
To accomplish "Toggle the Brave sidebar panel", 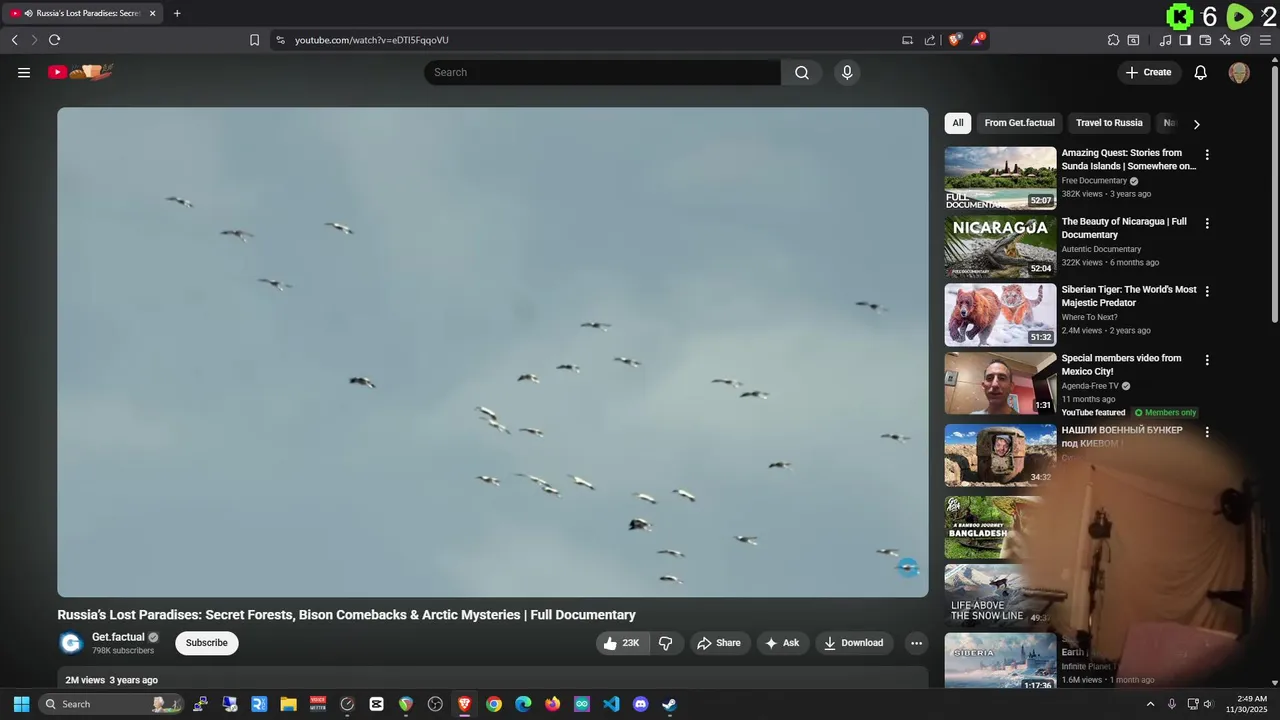I will pos(1185,40).
